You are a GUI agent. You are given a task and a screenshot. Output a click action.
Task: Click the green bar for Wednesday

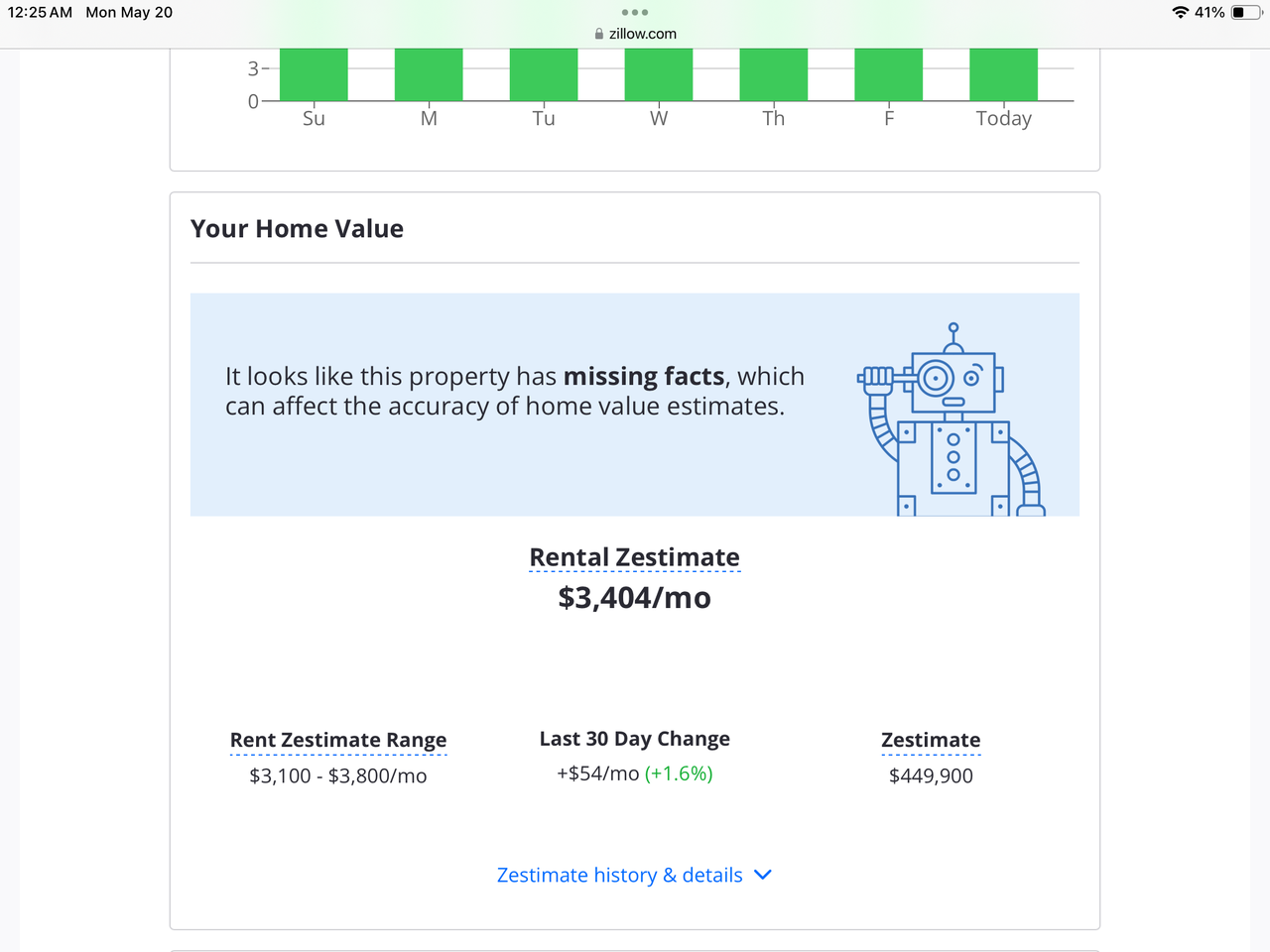pyautogui.click(x=659, y=74)
